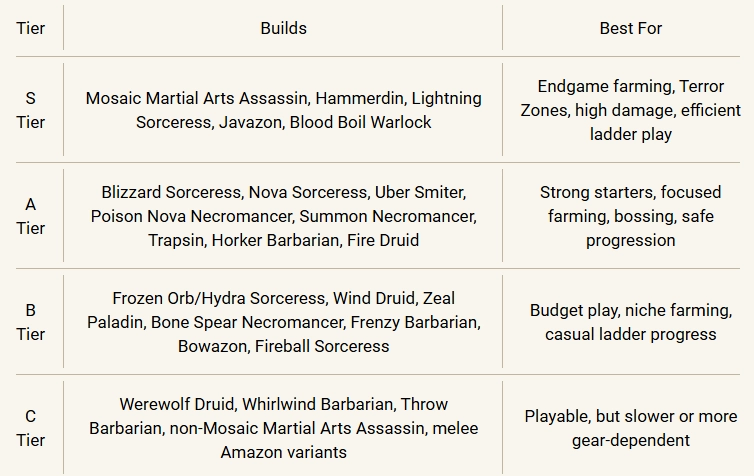Image resolution: width=754 pixels, height=476 pixels.
Task: Click the Fireball Sorceress entry
Action: tap(322, 347)
